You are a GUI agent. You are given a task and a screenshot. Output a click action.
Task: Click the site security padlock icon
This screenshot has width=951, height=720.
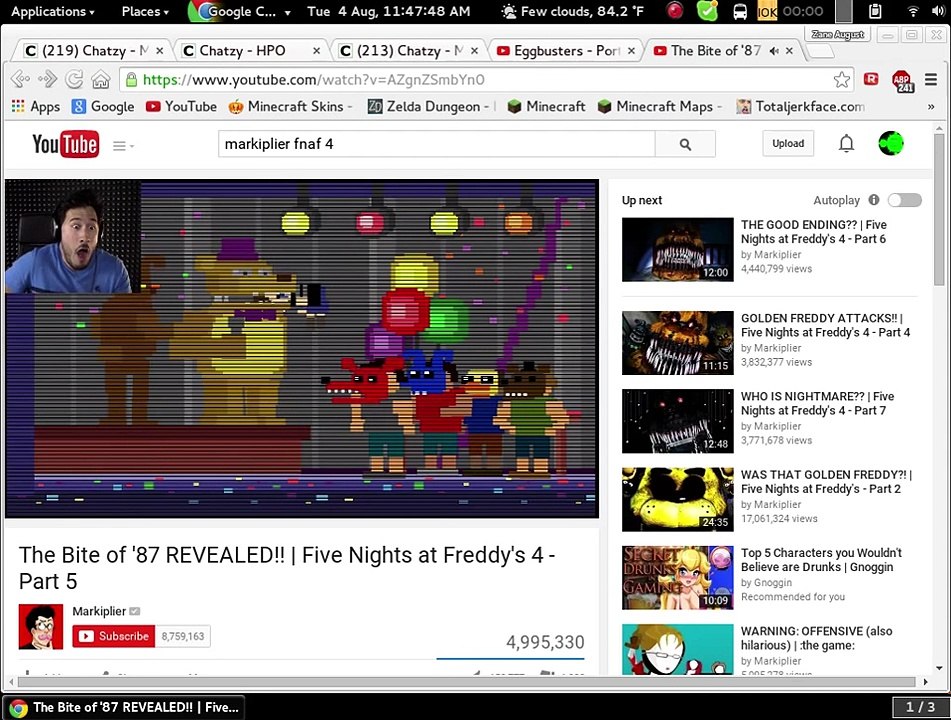[131, 79]
